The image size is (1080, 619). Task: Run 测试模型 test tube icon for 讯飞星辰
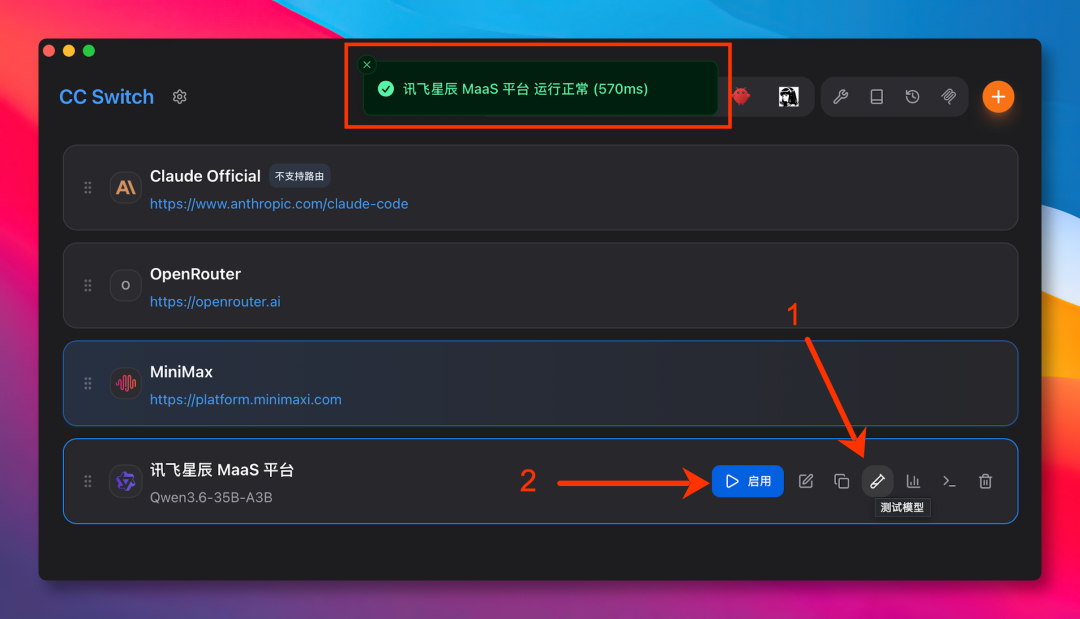878,481
